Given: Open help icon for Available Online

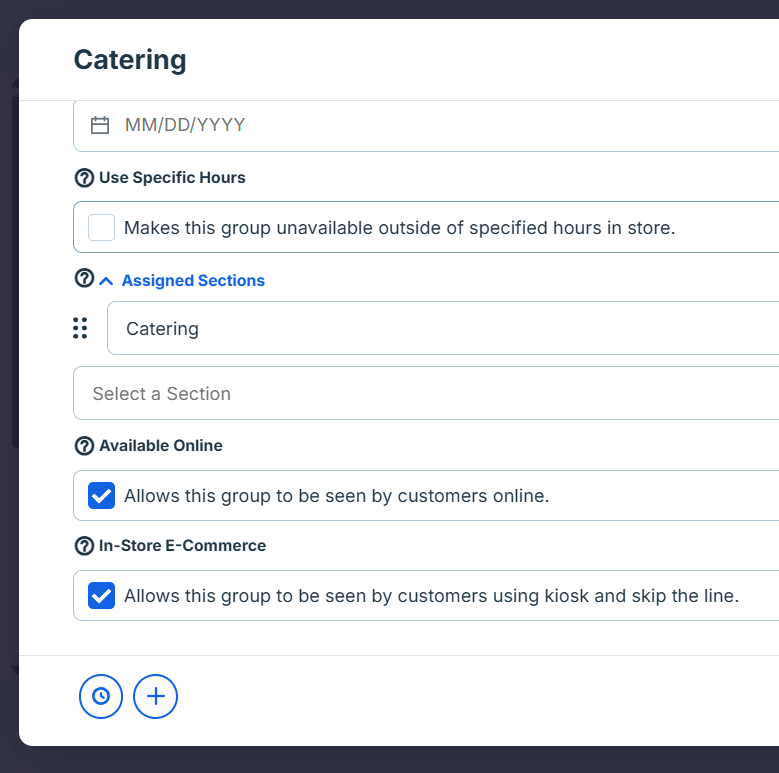Looking at the screenshot, I should click(84, 446).
